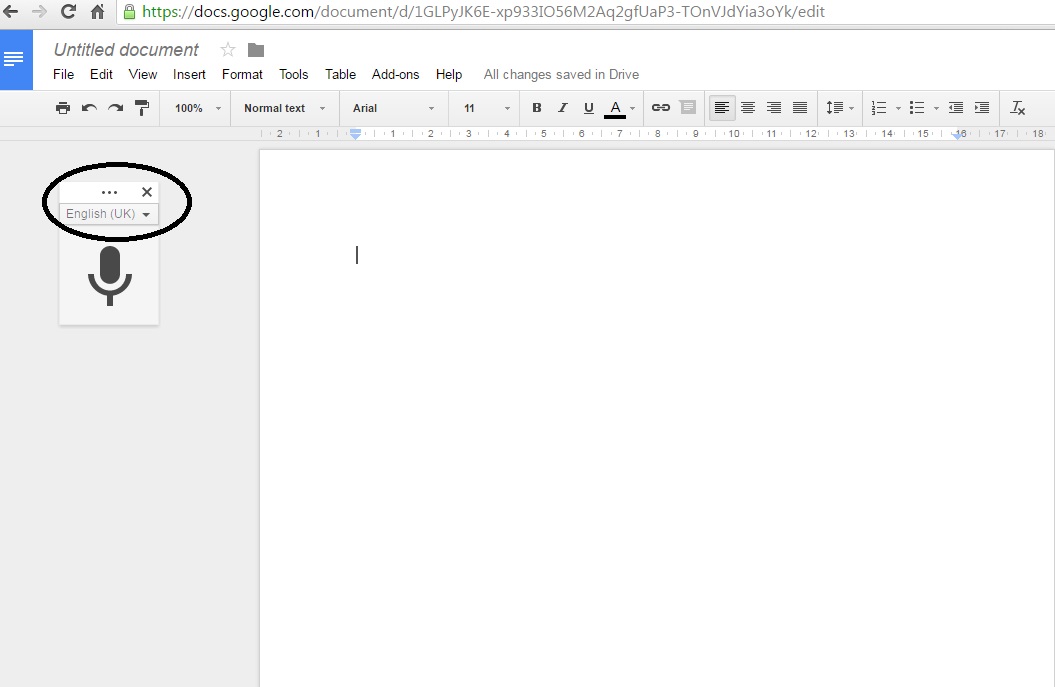Increase the indent
This screenshot has height=687, width=1055.
pyautogui.click(x=982, y=108)
